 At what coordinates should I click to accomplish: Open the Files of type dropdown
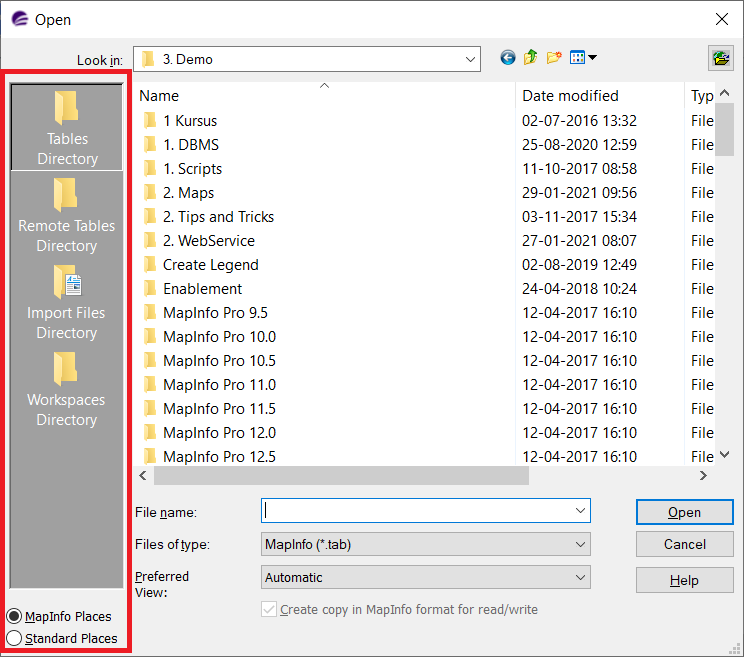[x=426, y=544]
